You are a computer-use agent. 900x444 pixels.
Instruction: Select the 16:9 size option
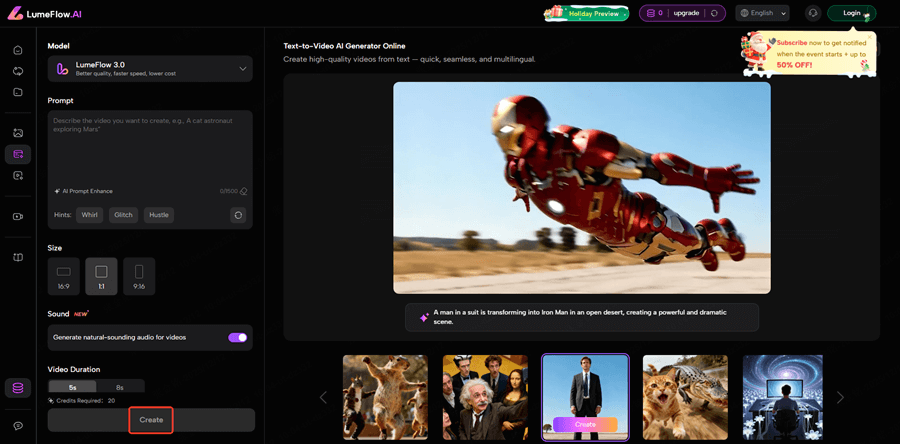(x=64, y=276)
